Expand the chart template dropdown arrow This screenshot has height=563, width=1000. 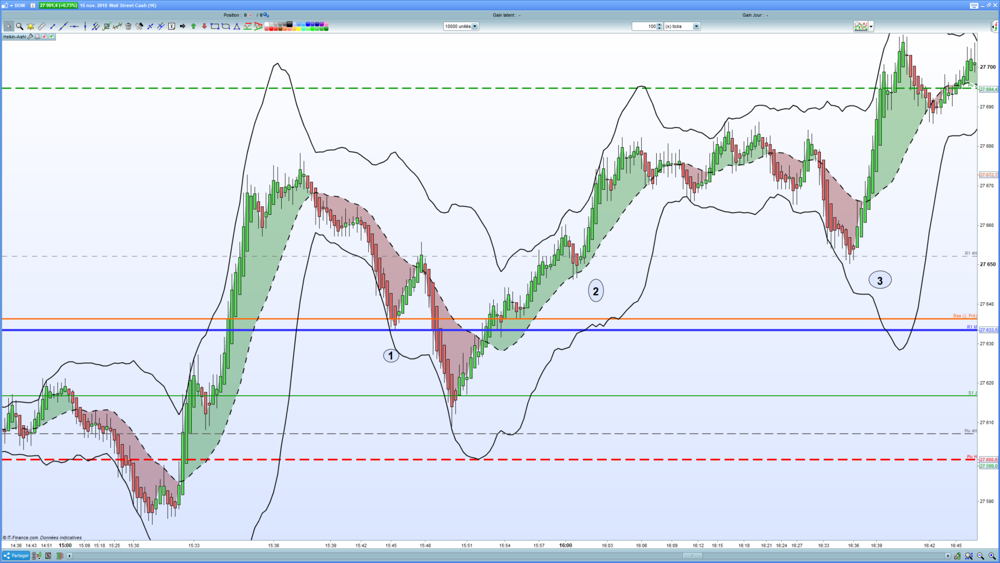[871, 26]
